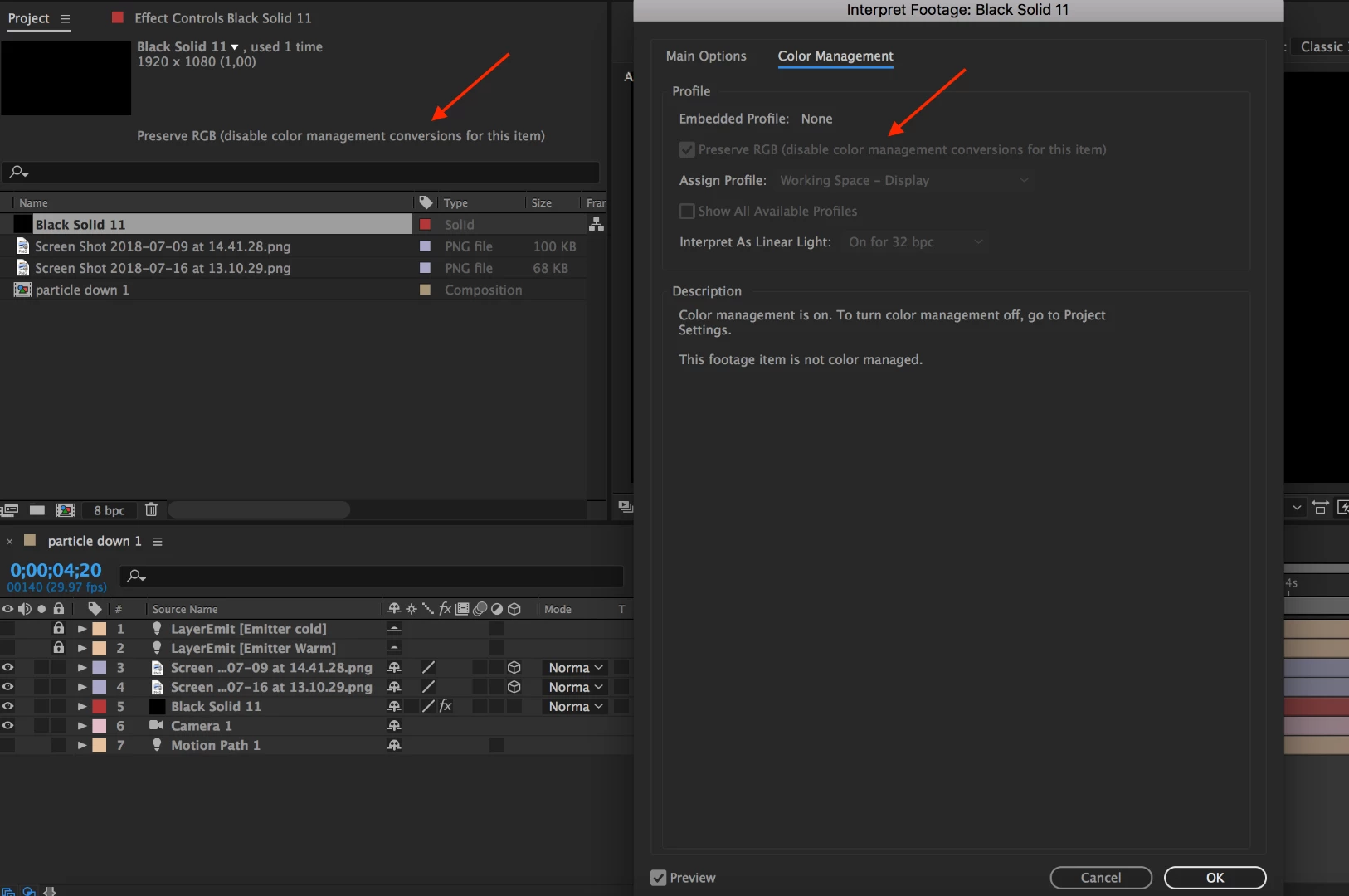Click the 8 bpc color depth button
The image size is (1349, 896).
point(110,510)
